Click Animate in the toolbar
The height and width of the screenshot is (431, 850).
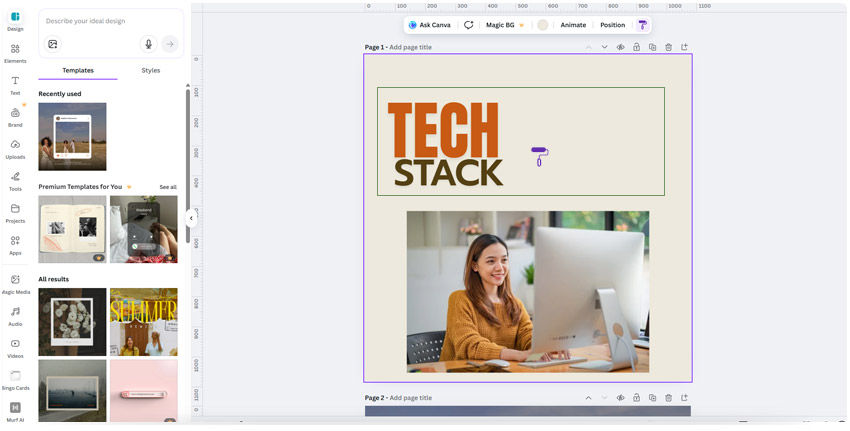(573, 25)
